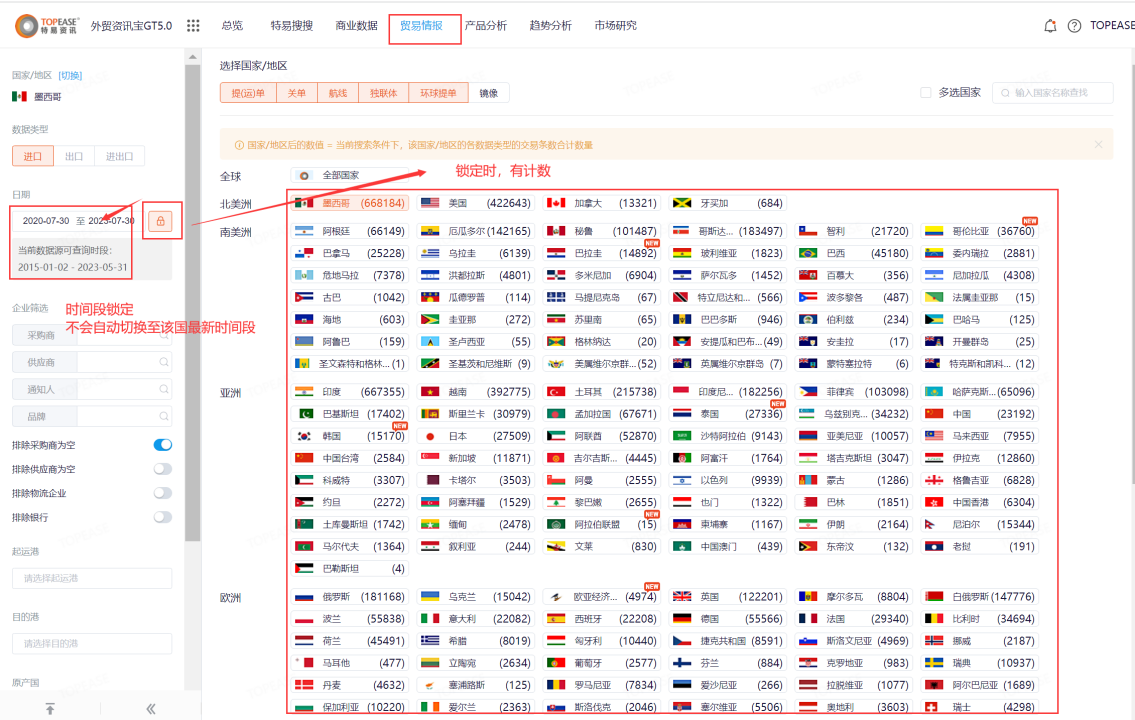Select the Canada flag 加拿大

[x=602, y=203]
